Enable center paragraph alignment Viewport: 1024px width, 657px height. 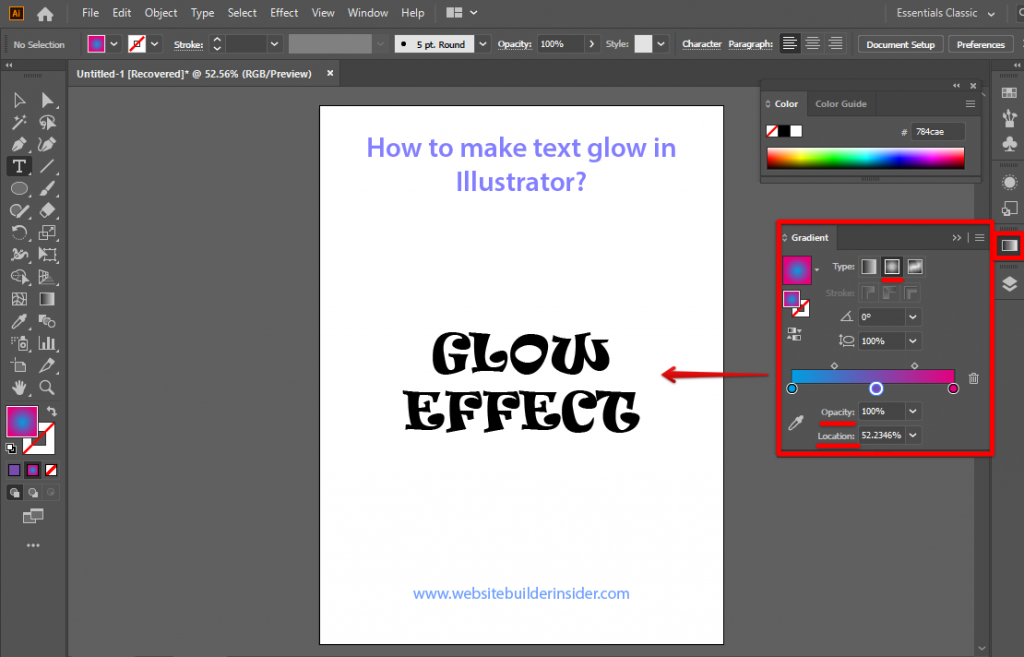pyautogui.click(x=813, y=44)
